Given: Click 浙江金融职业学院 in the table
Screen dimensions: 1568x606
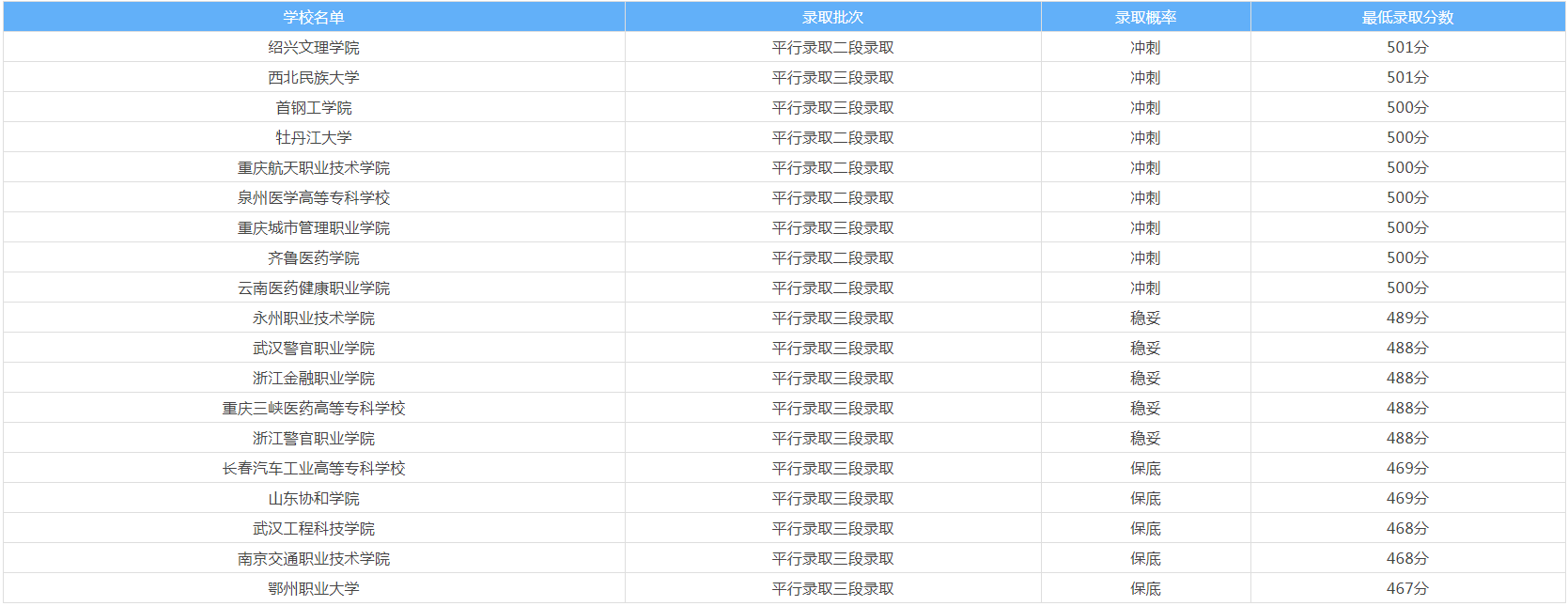Looking at the screenshot, I should coord(314,378).
